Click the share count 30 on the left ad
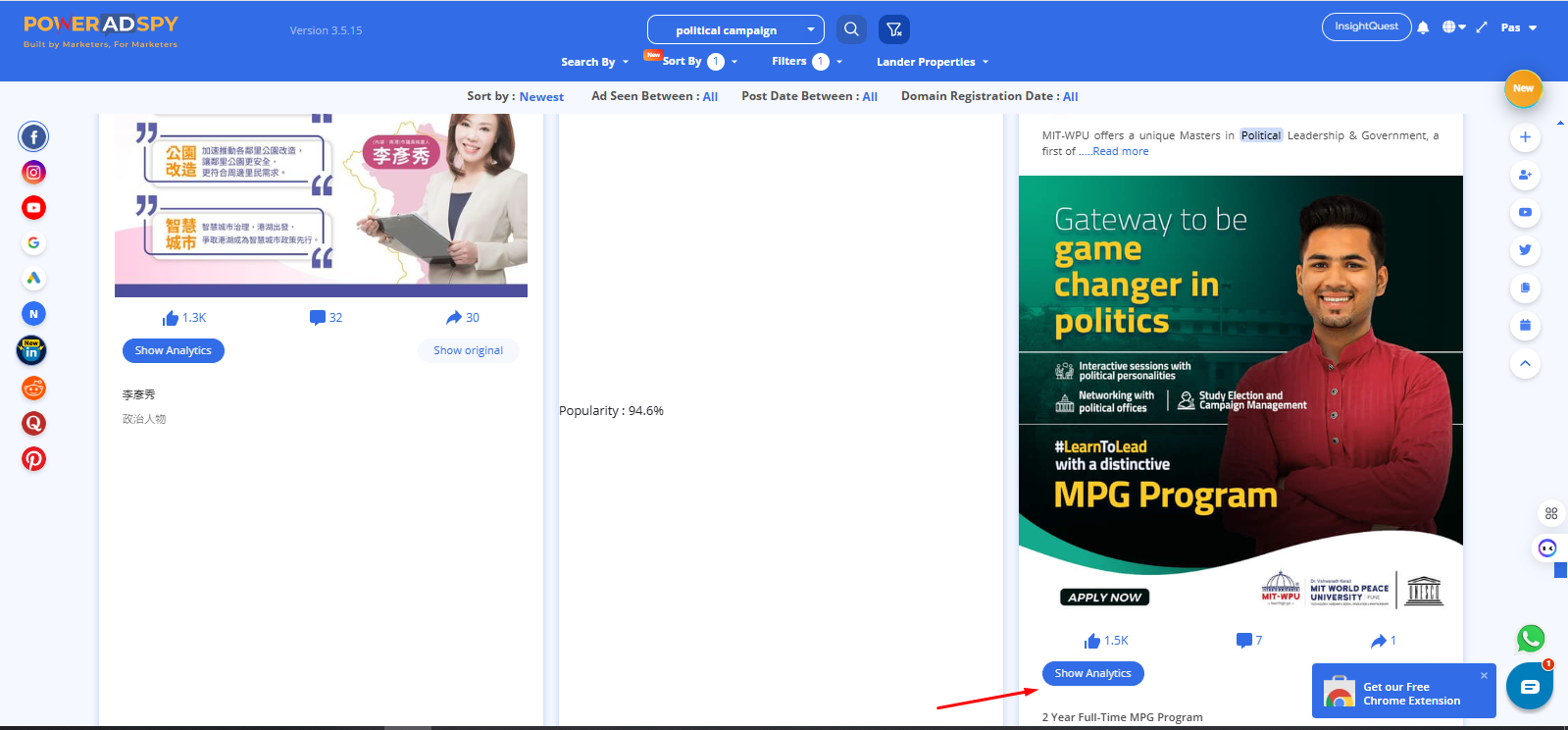 (x=463, y=318)
